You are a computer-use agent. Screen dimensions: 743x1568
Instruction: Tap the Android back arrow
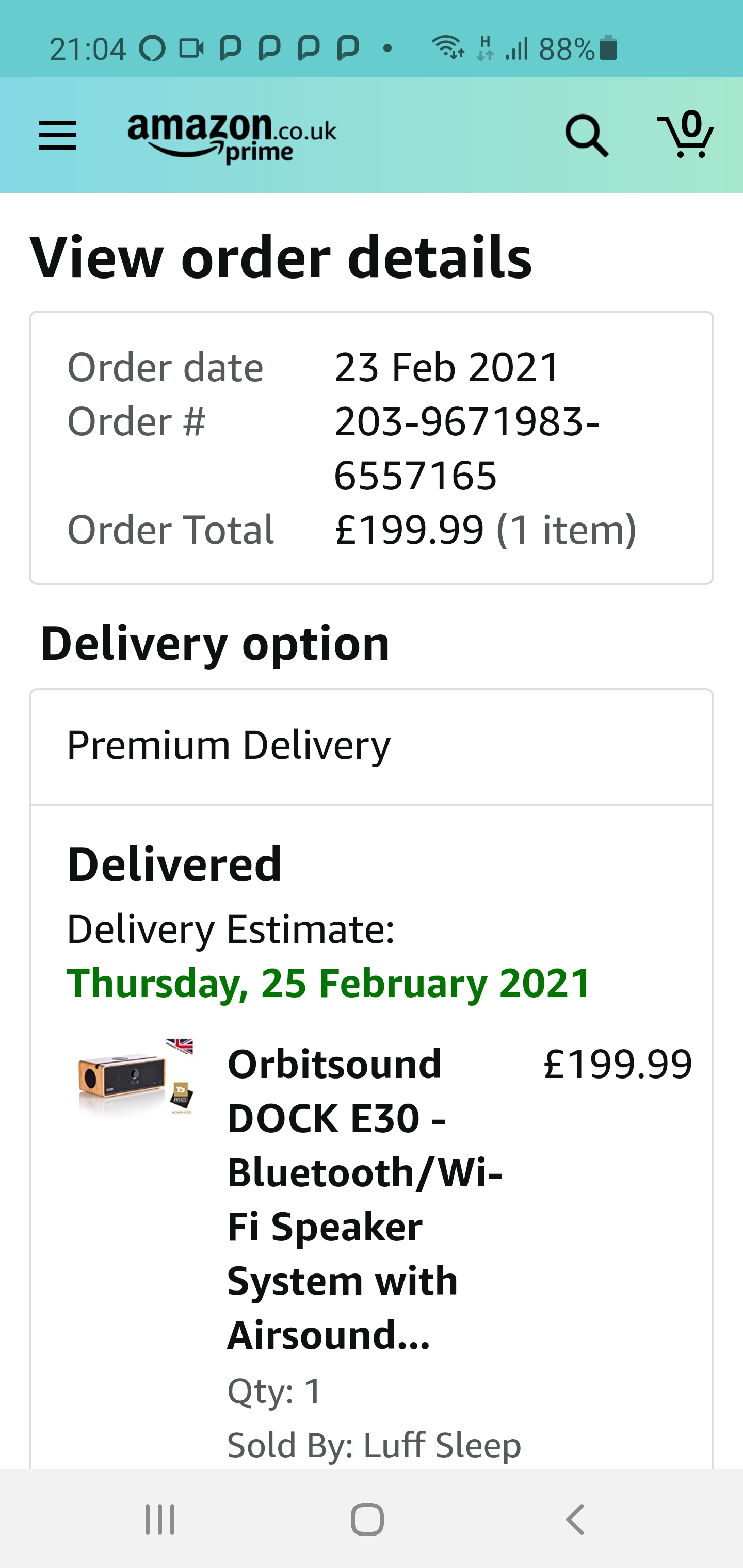click(x=575, y=1520)
